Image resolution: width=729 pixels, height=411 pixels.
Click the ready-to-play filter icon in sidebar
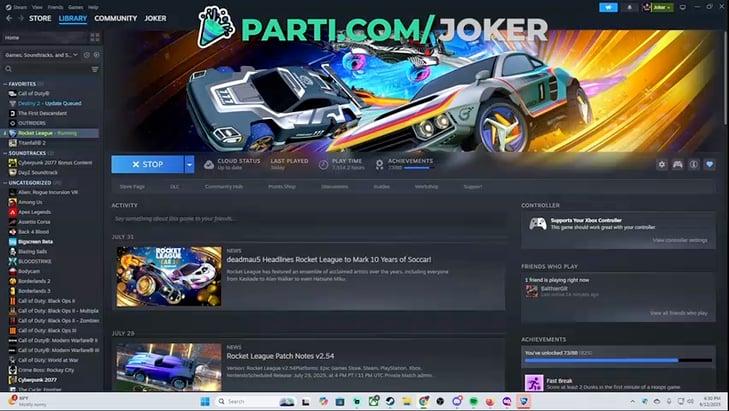[96, 55]
